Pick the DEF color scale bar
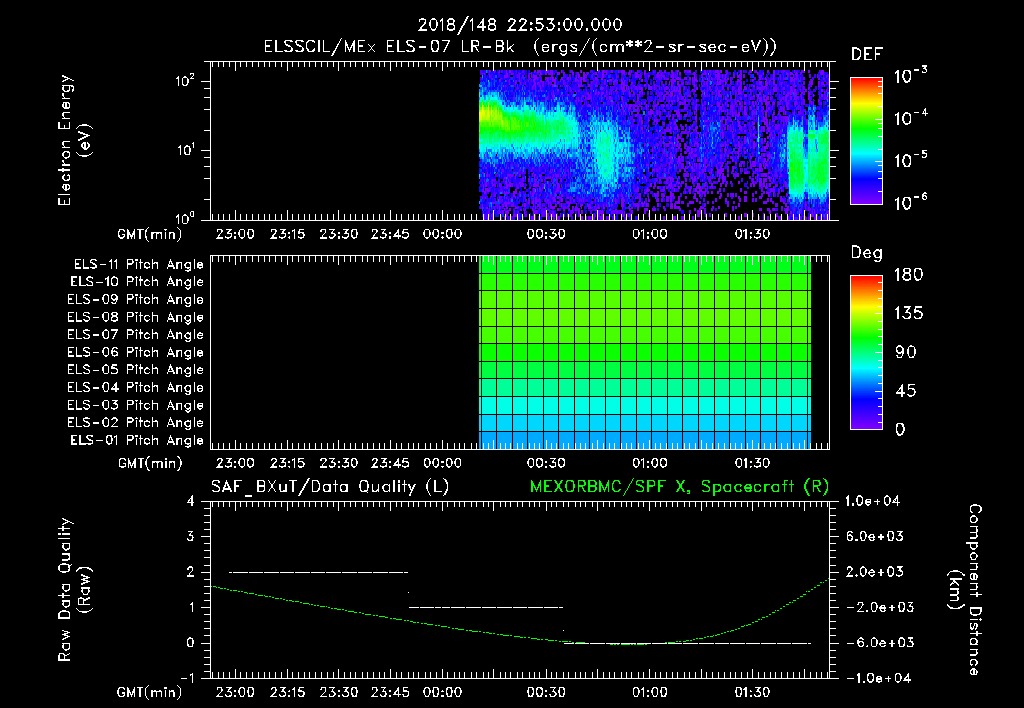This screenshot has height=708, width=1024. coord(866,141)
